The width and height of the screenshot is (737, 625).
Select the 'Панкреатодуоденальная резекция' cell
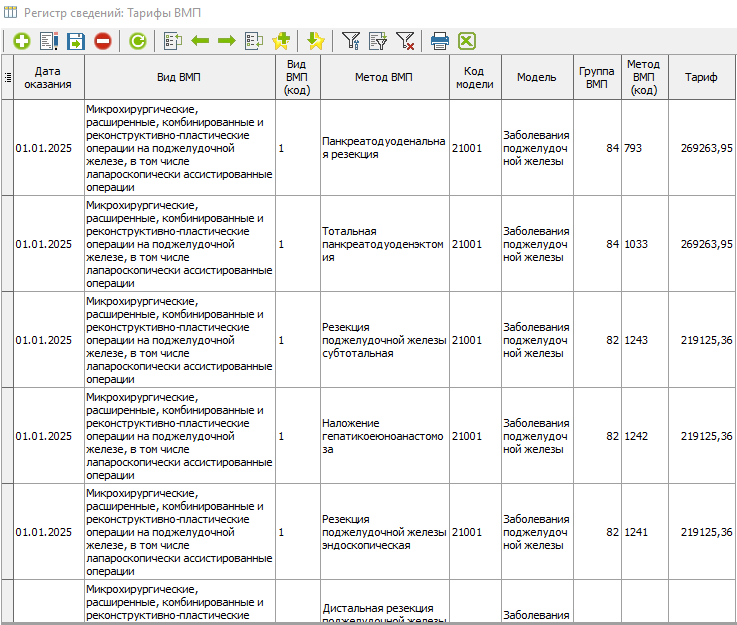pos(384,148)
